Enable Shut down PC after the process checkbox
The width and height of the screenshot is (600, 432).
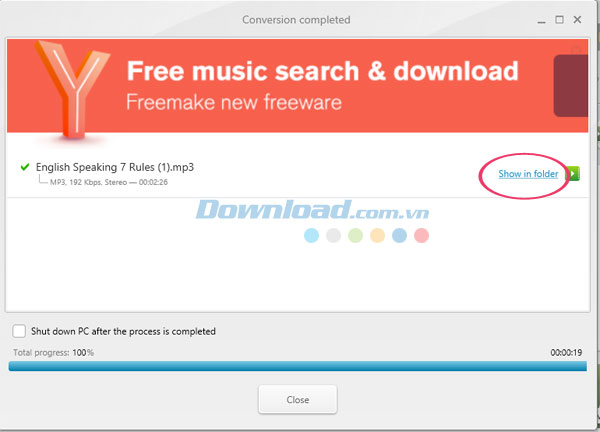[19, 331]
